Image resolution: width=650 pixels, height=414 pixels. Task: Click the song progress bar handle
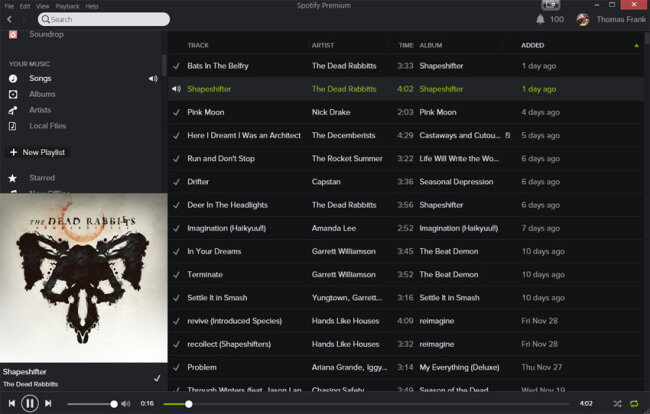(x=189, y=404)
